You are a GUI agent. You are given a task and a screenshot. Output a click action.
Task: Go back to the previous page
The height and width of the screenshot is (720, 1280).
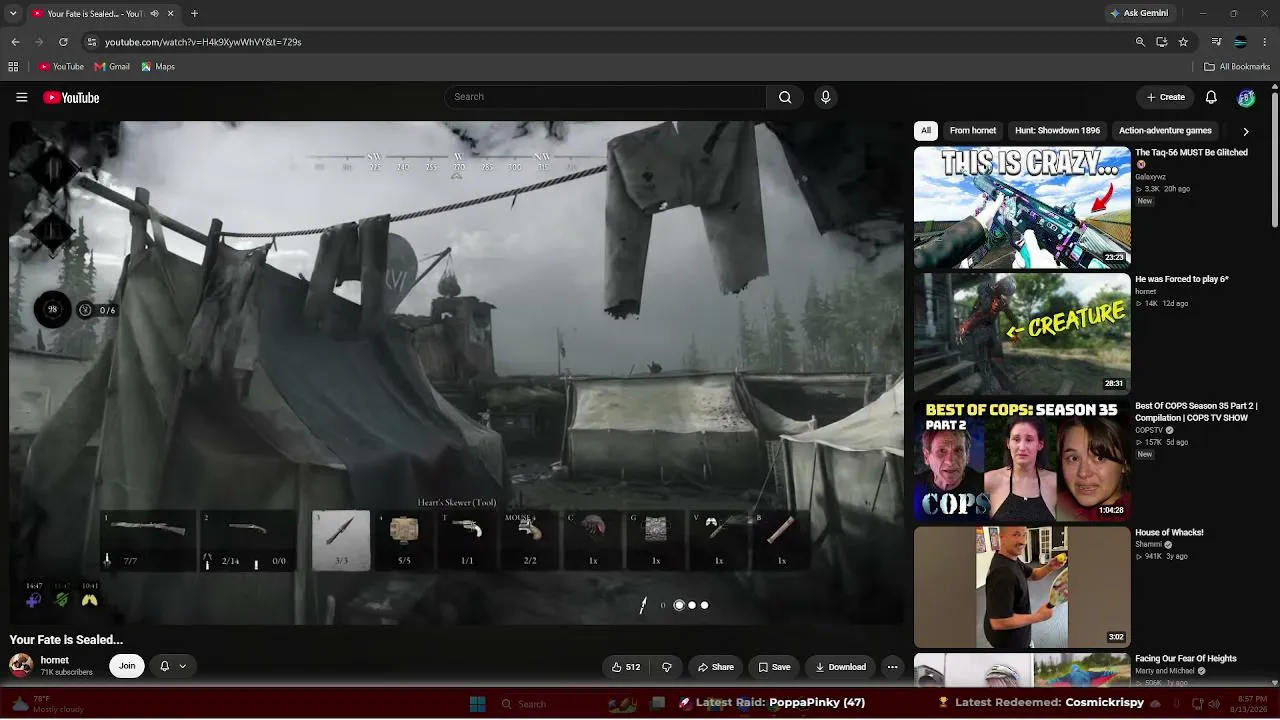coord(15,42)
